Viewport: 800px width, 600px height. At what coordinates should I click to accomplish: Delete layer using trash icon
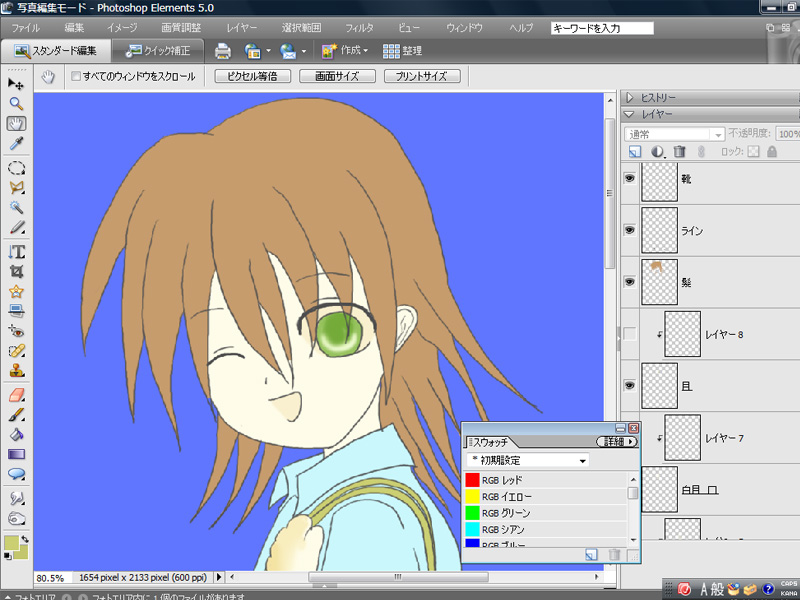click(x=680, y=151)
